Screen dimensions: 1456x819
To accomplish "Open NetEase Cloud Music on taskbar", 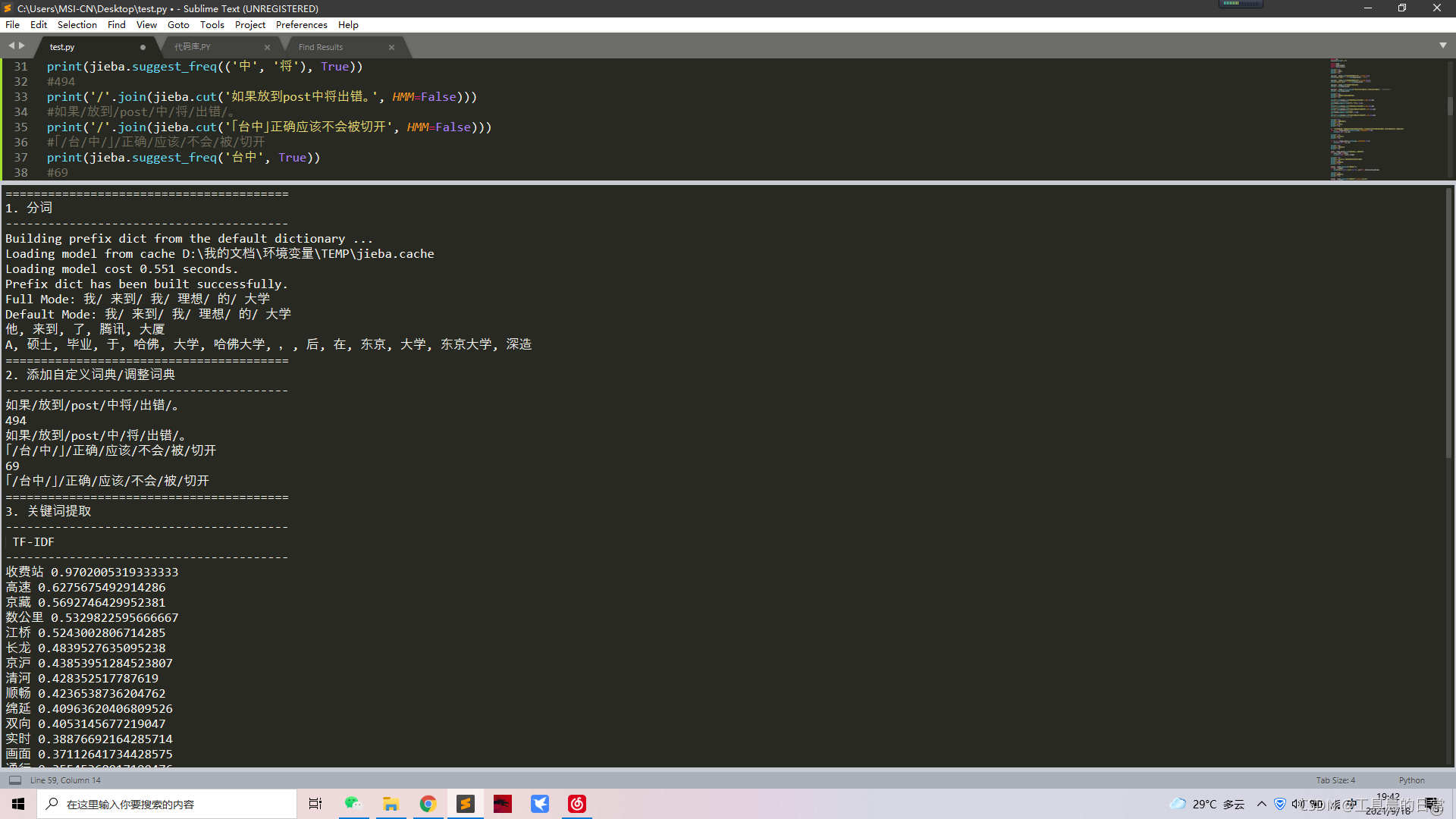I will [x=576, y=804].
